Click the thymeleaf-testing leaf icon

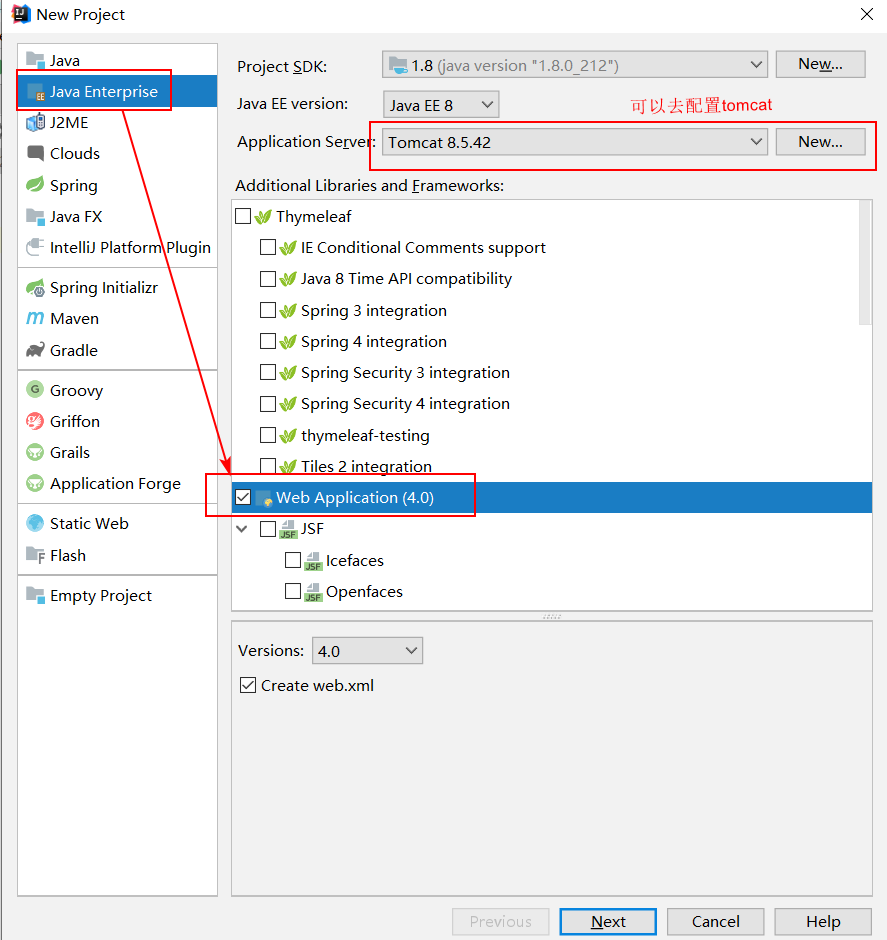pos(288,435)
